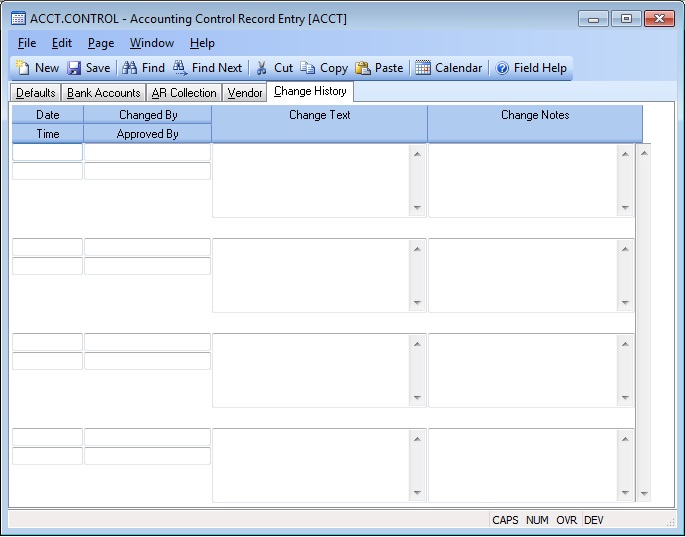Open Field Help from the toolbar

point(503,68)
